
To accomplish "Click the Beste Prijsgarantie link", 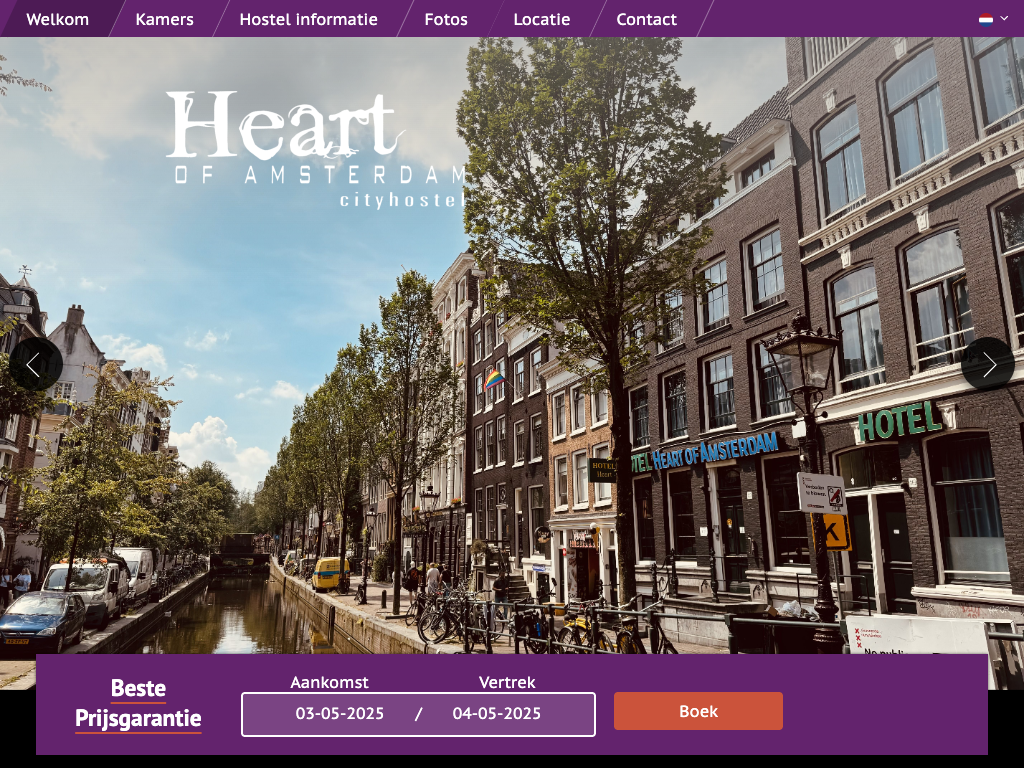I will click(x=138, y=704).
